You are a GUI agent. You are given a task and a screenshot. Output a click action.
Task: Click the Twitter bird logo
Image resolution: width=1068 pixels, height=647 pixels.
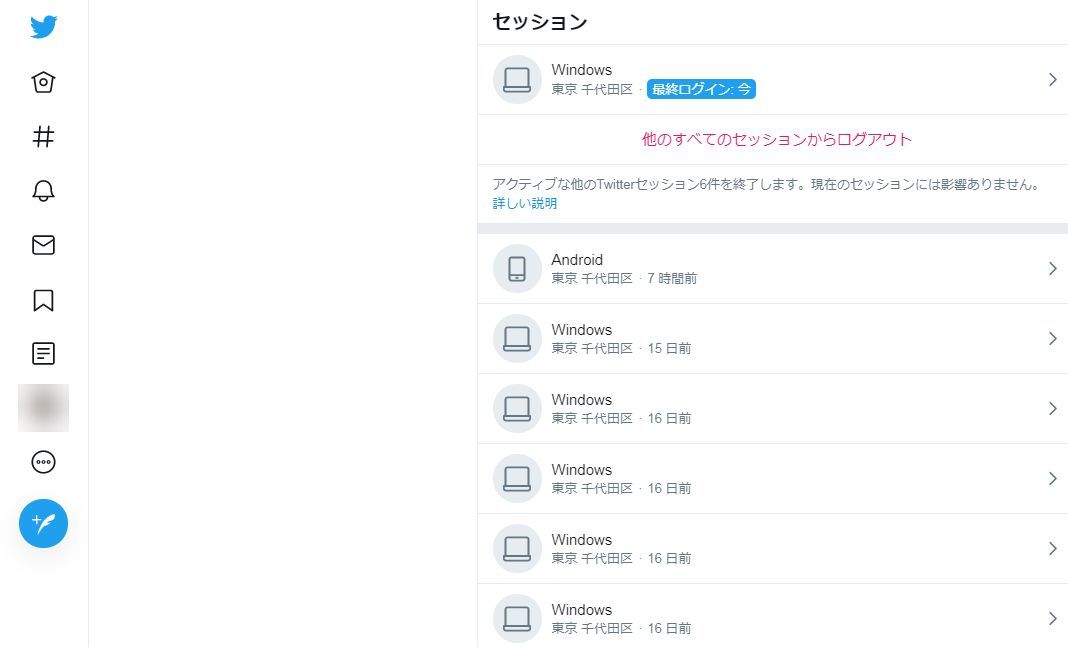tap(43, 27)
